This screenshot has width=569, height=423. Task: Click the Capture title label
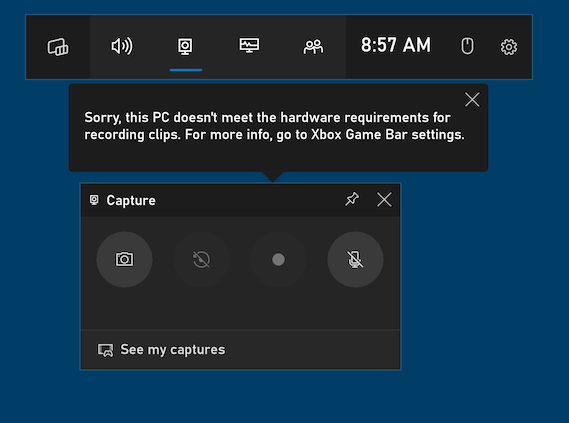point(131,200)
